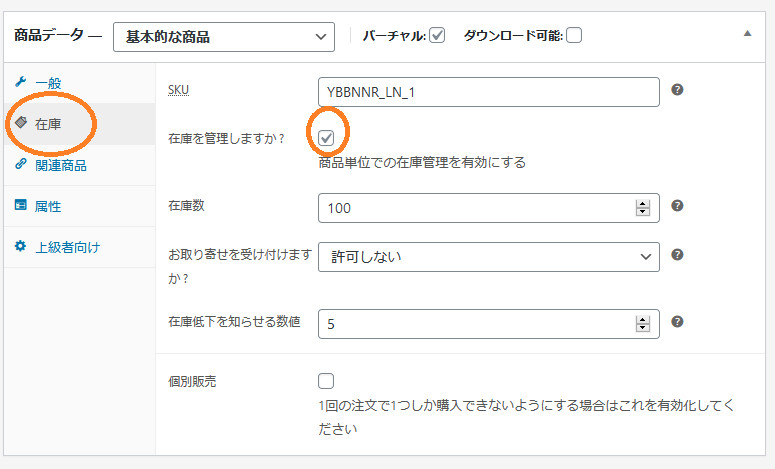
Task: Click help icon beside 在庫低下を知らせる数値
Action: 677,322
